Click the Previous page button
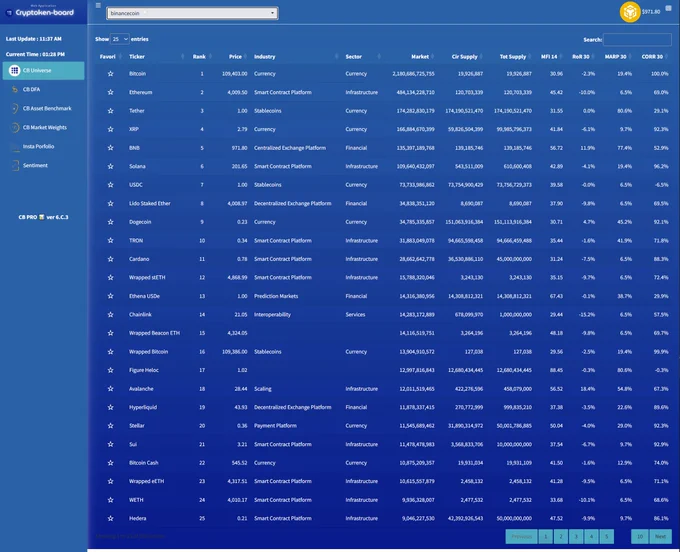680x552 pixels. click(x=522, y=536)
